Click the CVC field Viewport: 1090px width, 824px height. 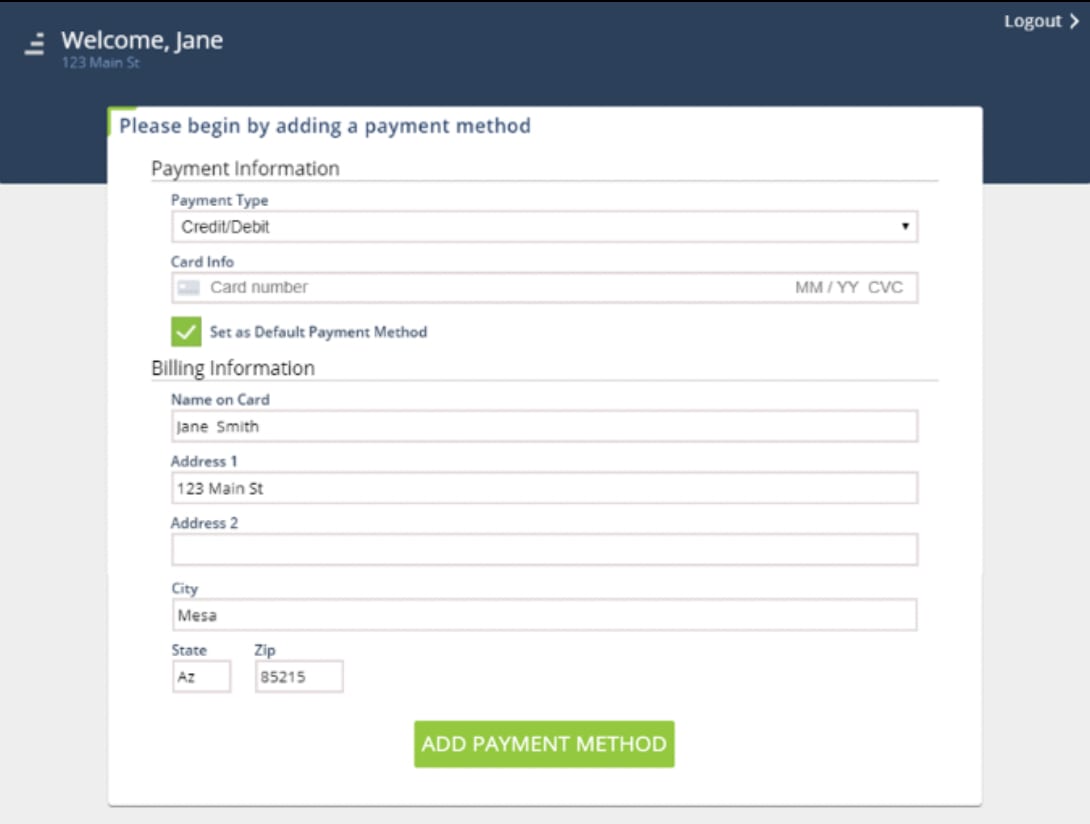tap(885, 287)
